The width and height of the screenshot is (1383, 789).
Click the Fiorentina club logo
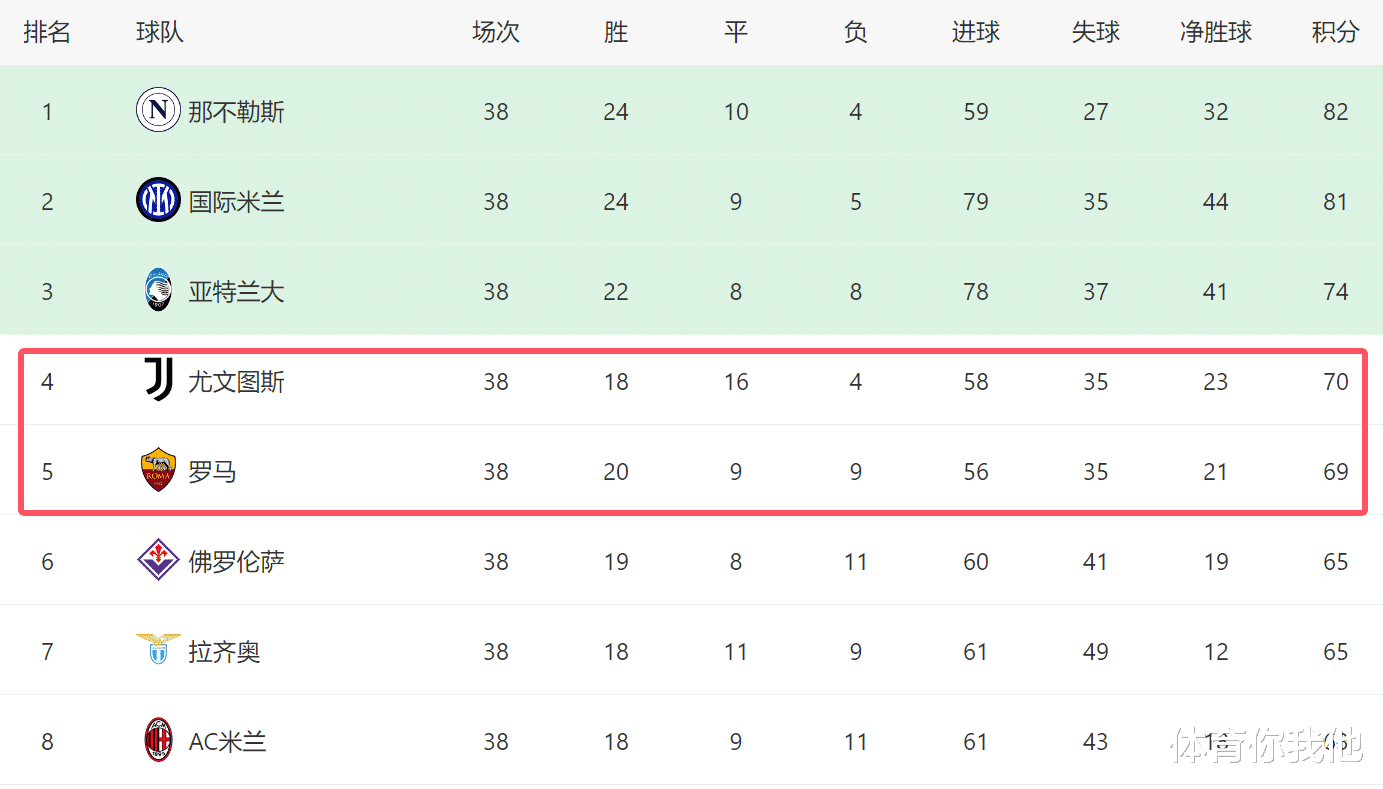[x=158, y=560]
